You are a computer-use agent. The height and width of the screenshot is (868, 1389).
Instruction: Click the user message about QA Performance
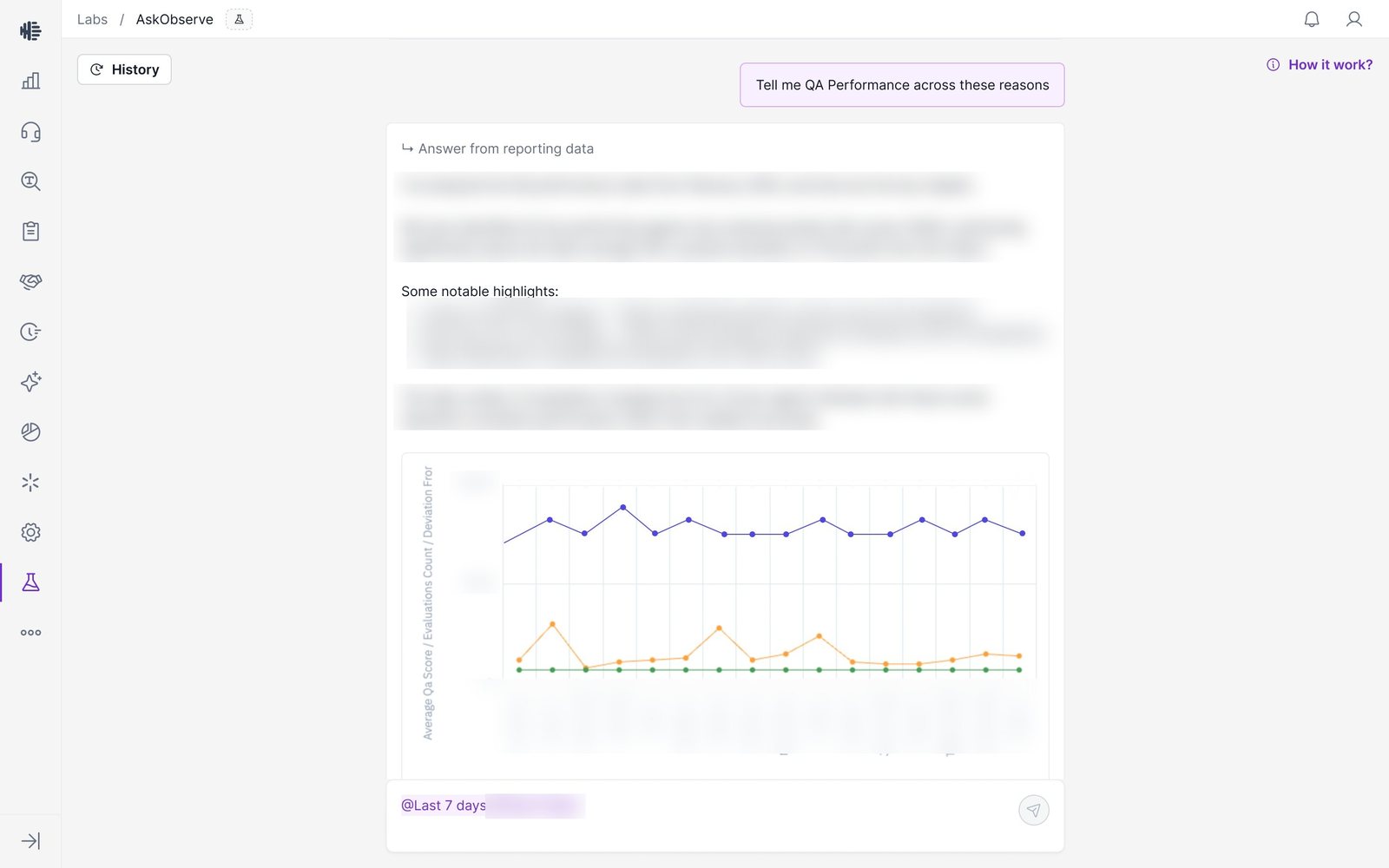(902, 85)
